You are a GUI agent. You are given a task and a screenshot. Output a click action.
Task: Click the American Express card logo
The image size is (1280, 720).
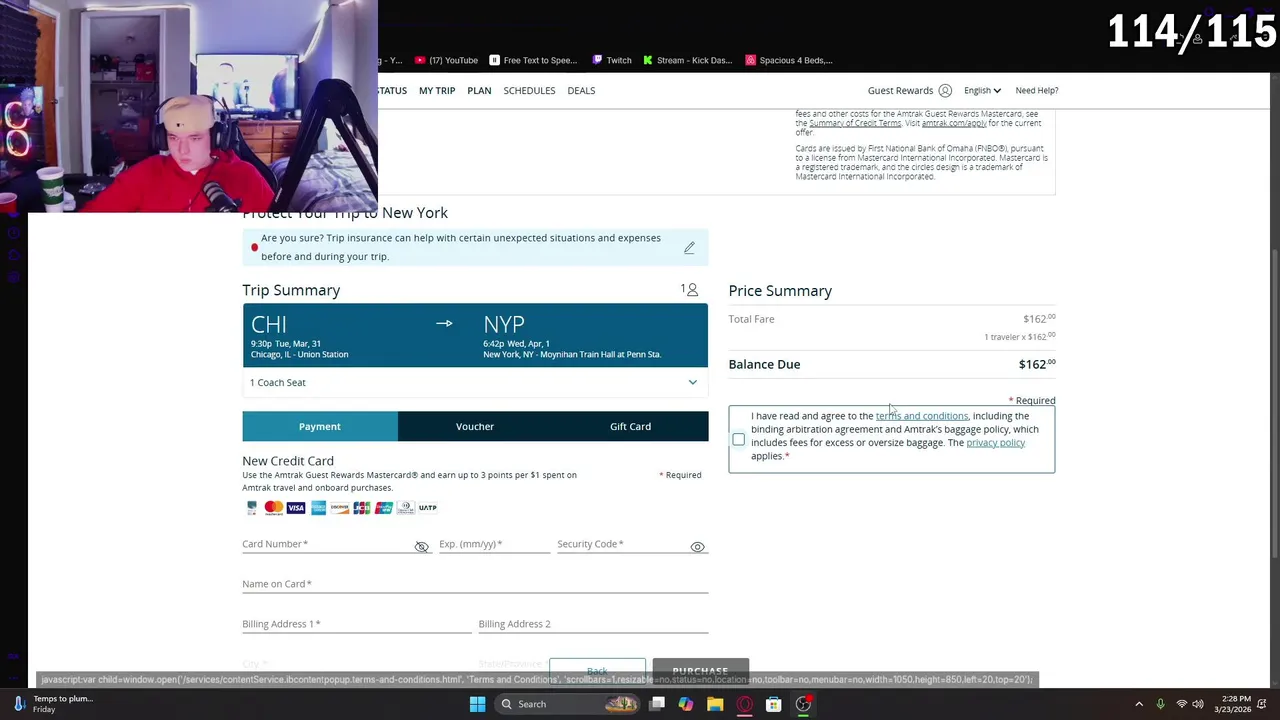pos(318,508)
